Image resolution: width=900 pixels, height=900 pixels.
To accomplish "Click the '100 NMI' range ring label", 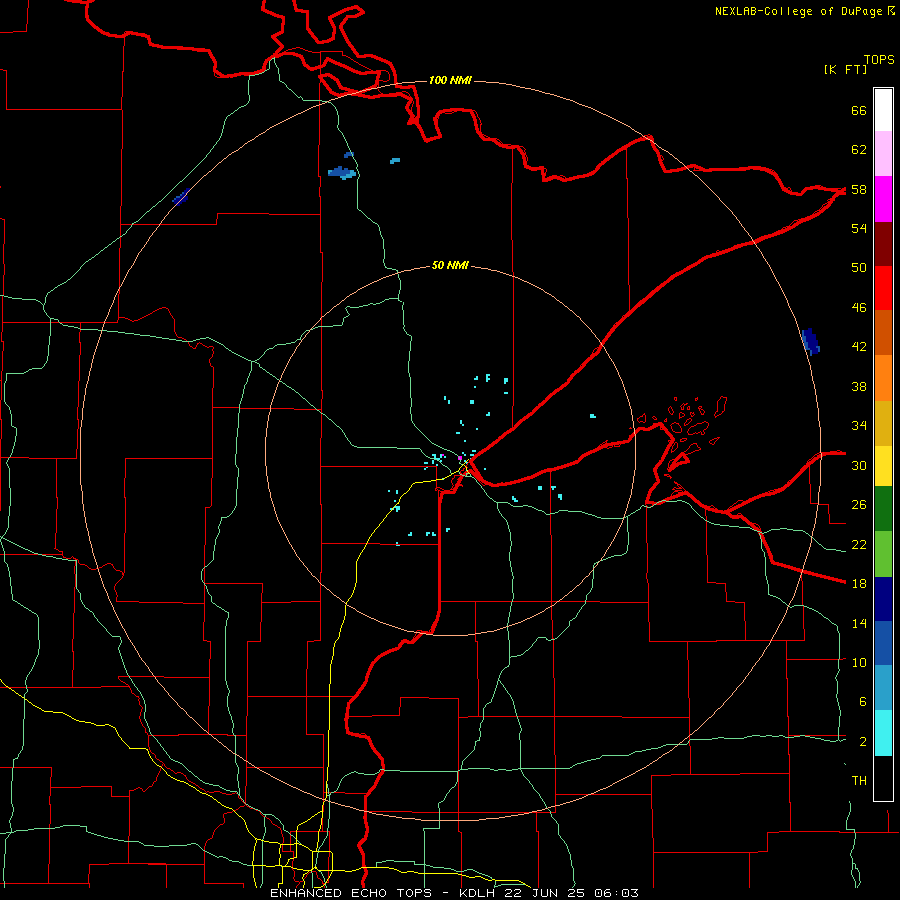I will [450, 80].
